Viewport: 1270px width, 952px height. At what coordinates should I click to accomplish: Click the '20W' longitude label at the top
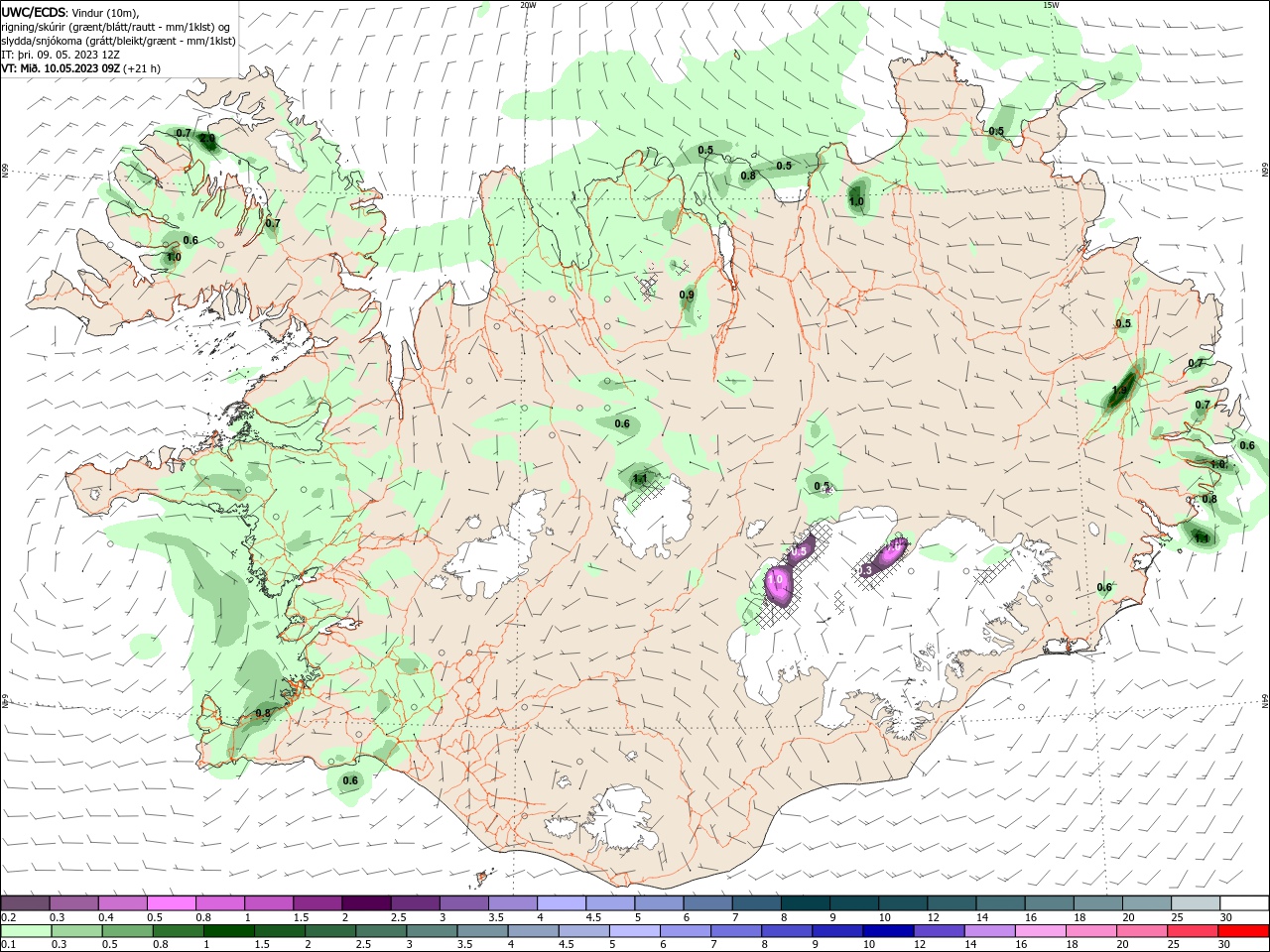coord(529,5)
